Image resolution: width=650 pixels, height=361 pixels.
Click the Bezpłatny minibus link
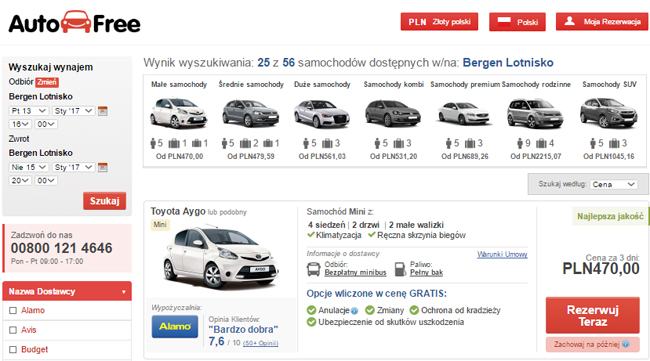coord(355,273)
